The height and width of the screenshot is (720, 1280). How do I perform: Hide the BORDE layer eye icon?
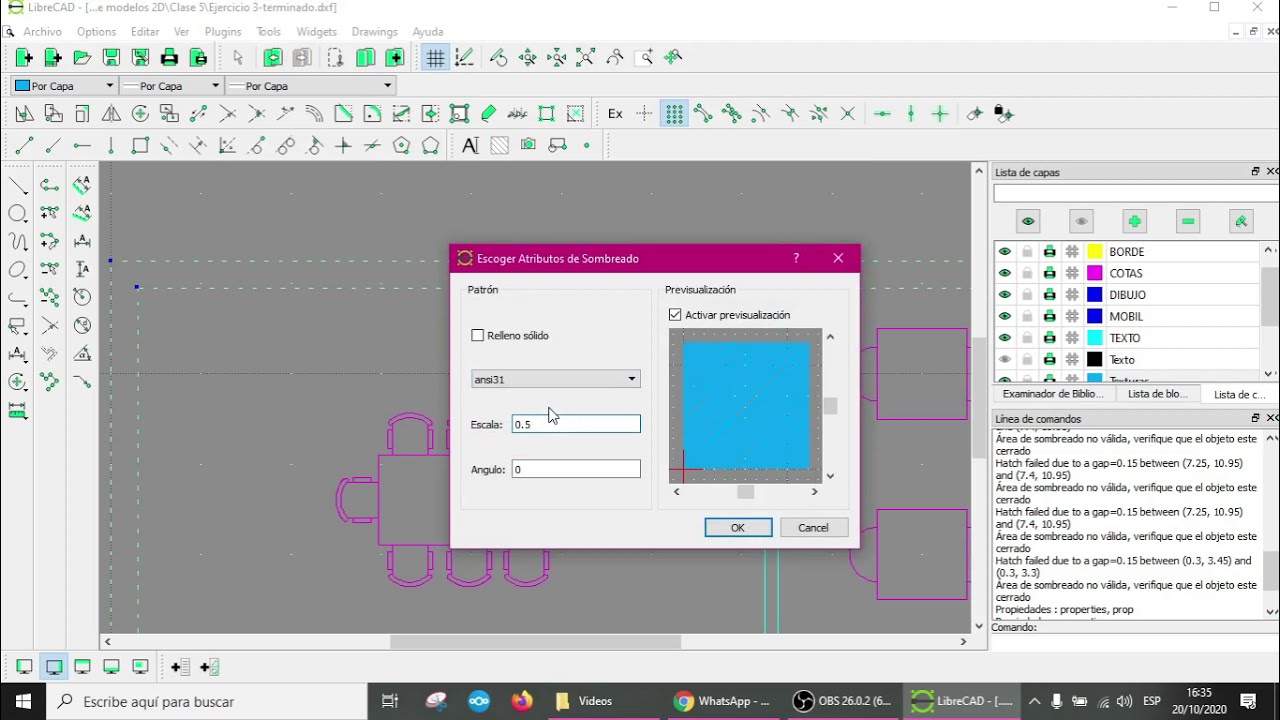pyautogui.click(x=1005, y=252)
